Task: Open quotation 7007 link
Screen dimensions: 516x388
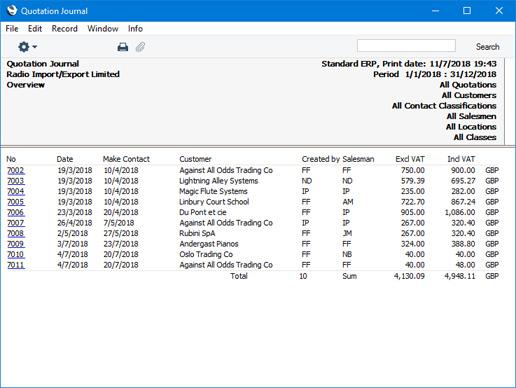Action: click(16, 223)
